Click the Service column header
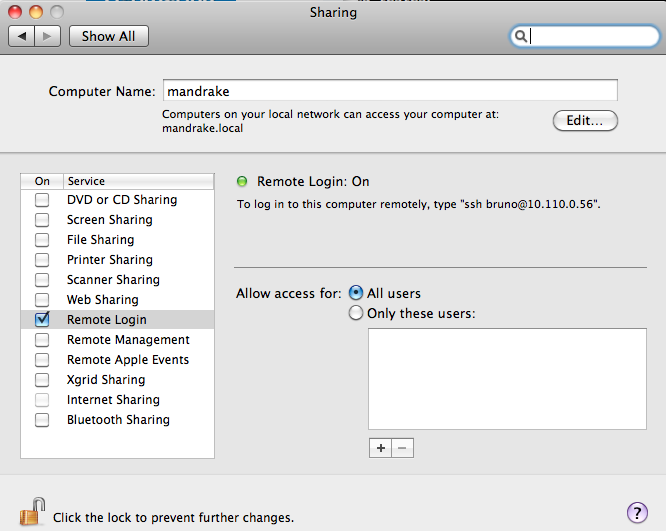 pyautogui.click(x=137, y=181)
